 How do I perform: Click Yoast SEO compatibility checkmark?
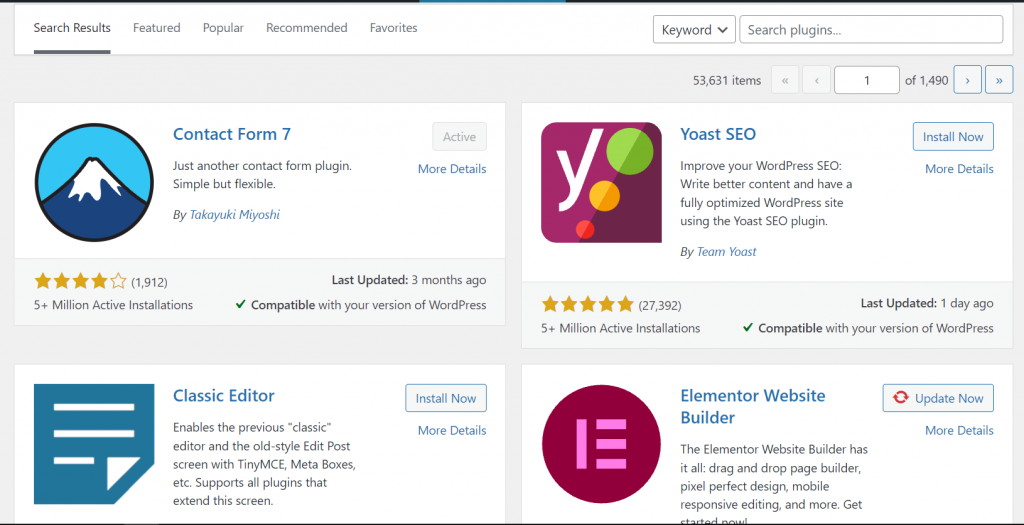pyautogui.click(x=748, y=328)
